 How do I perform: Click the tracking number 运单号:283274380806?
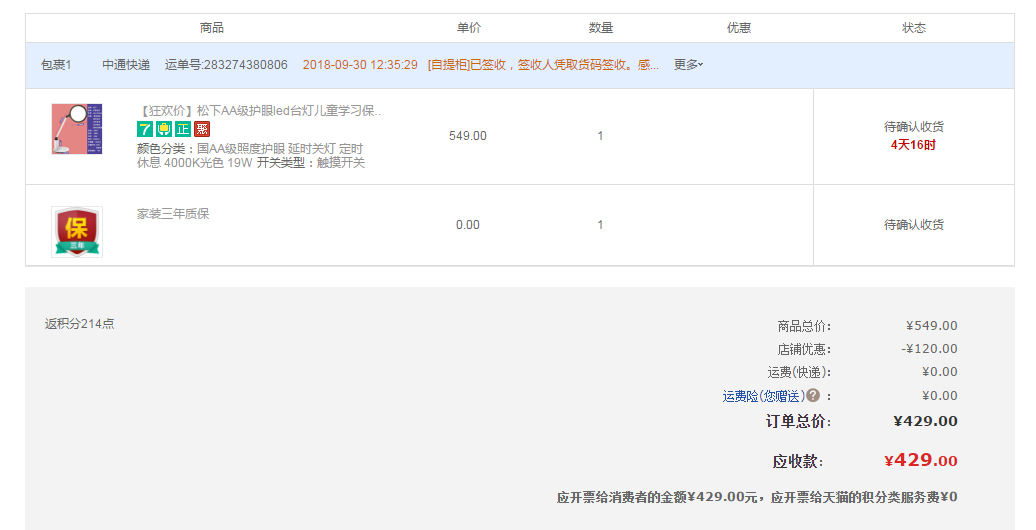click(226, 65)
